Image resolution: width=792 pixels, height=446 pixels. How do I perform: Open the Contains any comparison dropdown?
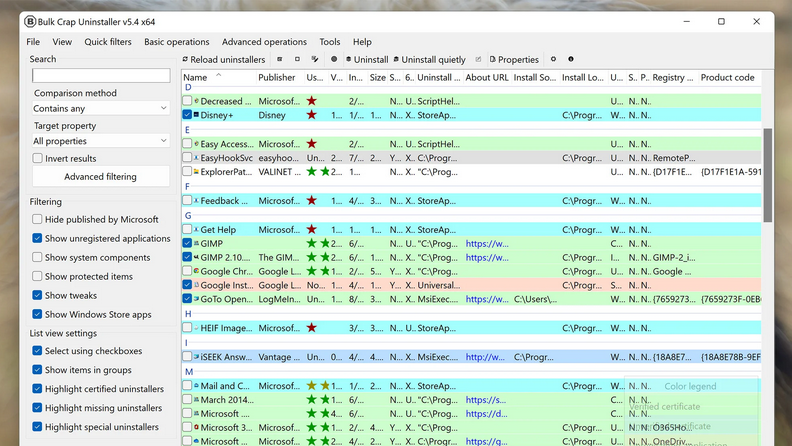101,108
